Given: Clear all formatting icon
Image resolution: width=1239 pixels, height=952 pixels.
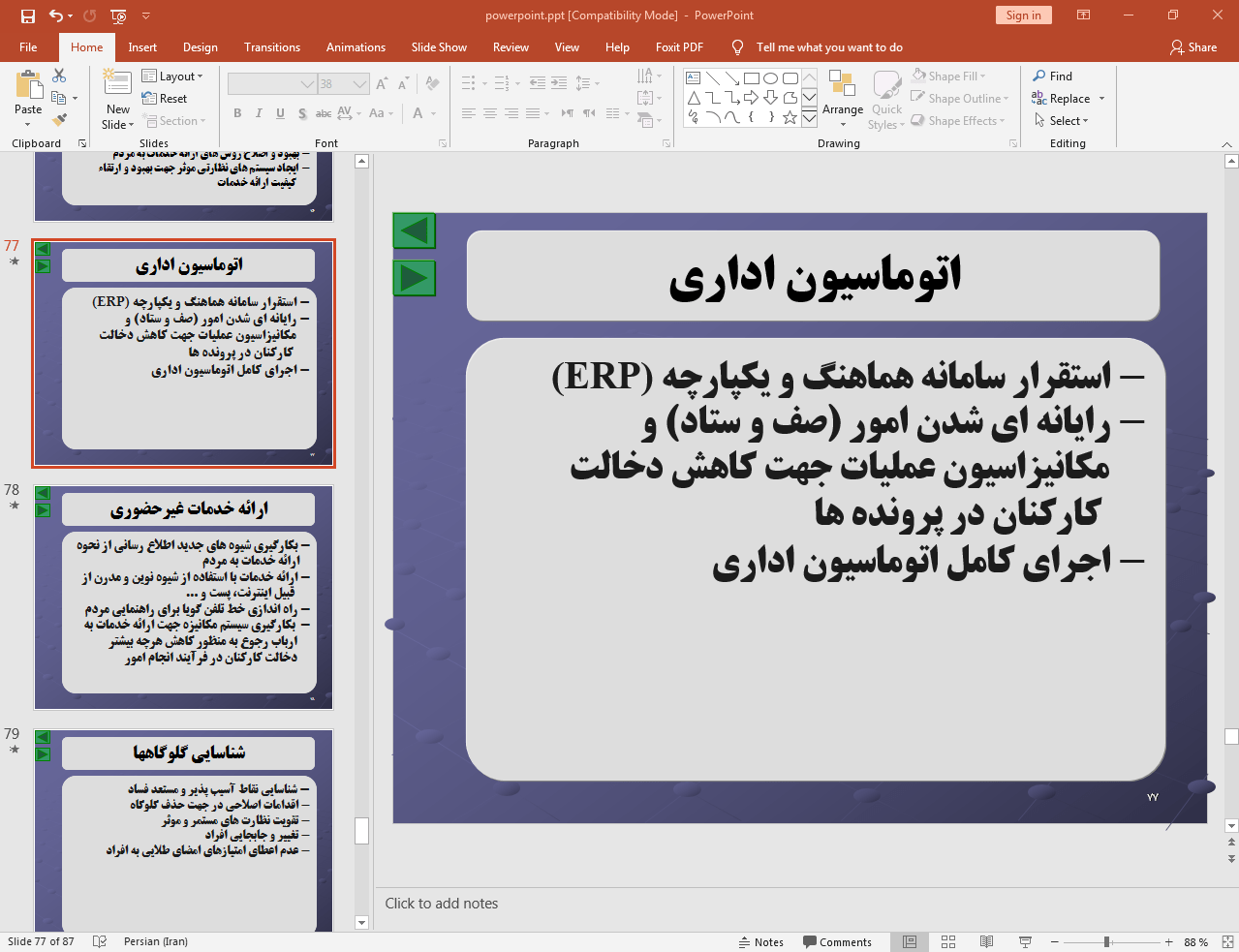Looking at the screenshot, I should point(432,84).
